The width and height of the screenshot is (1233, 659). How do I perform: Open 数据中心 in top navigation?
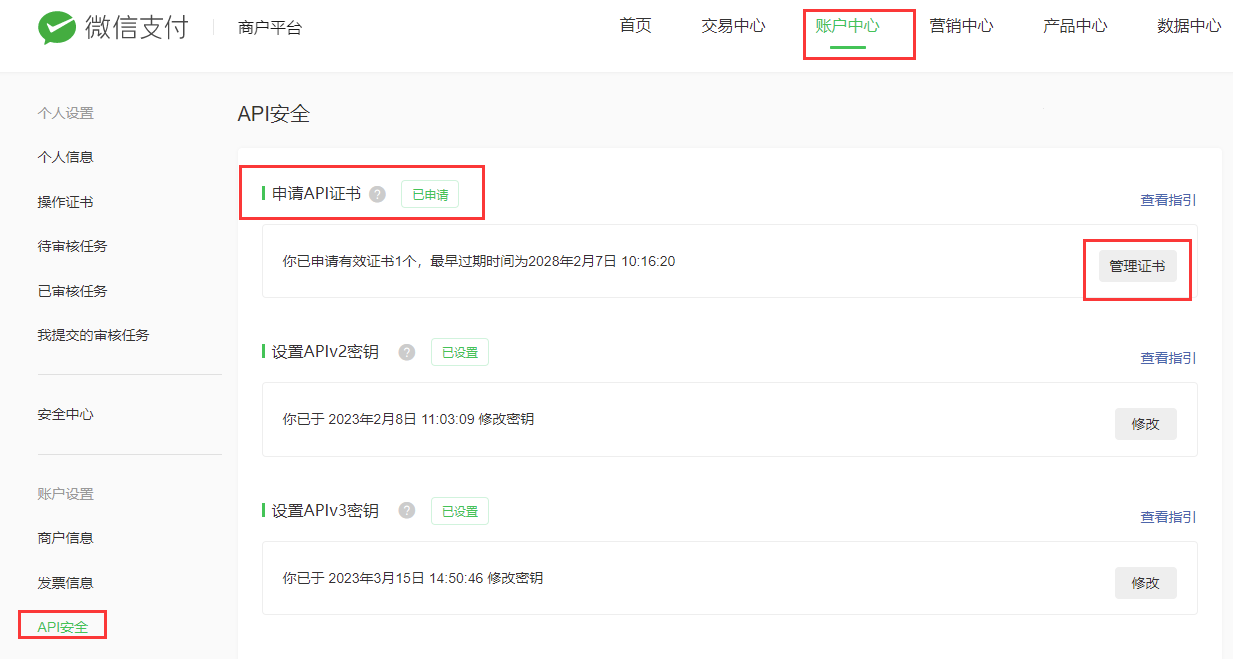[1188, 26]
